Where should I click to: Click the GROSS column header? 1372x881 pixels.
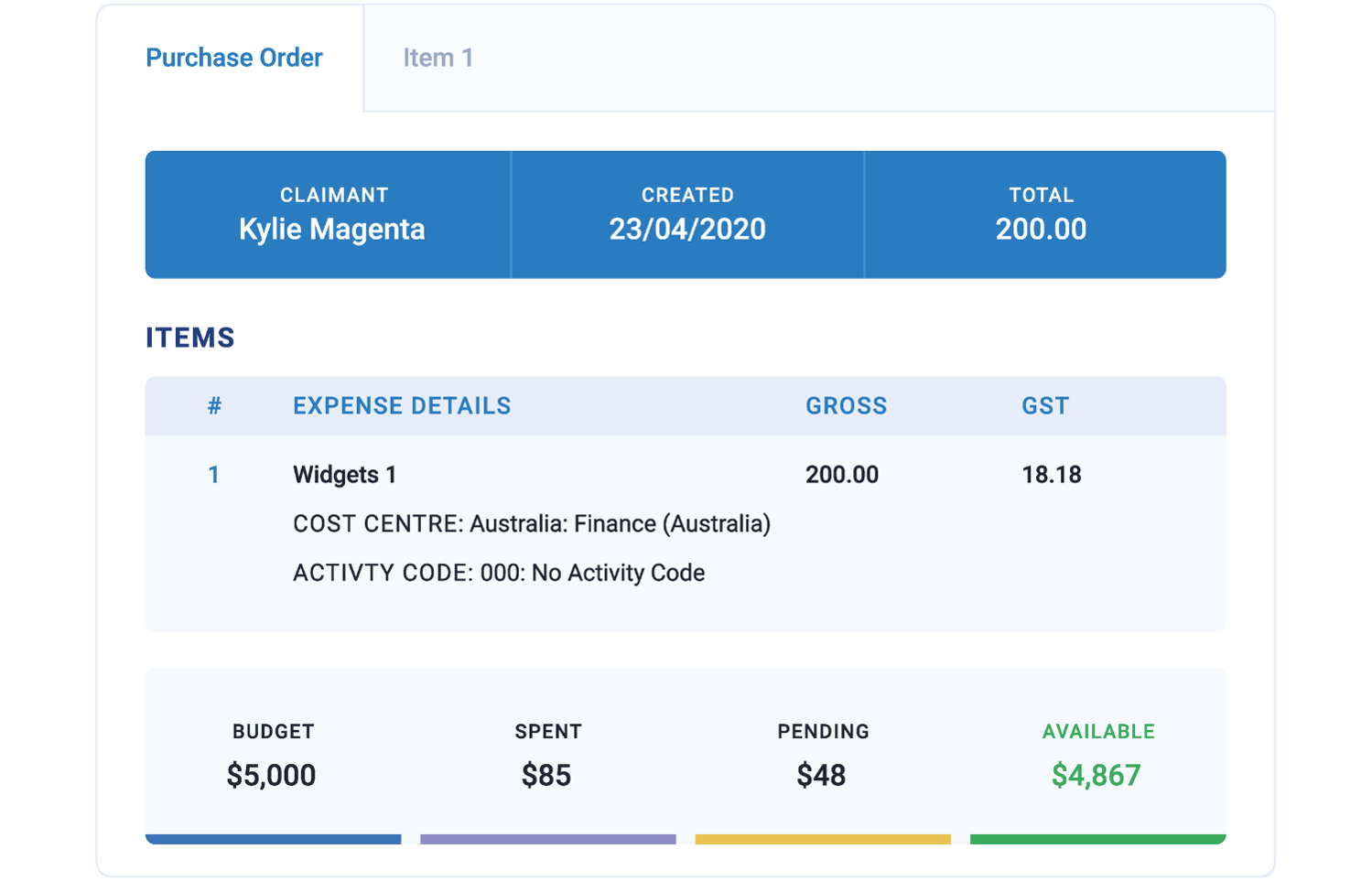click(846, 406)
